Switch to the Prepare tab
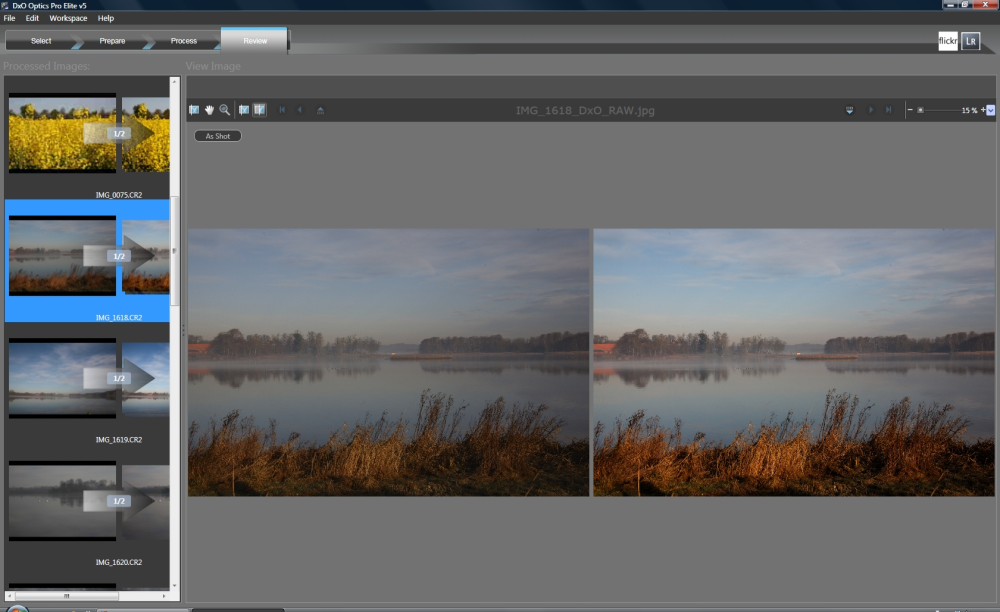 click(112, 41)
